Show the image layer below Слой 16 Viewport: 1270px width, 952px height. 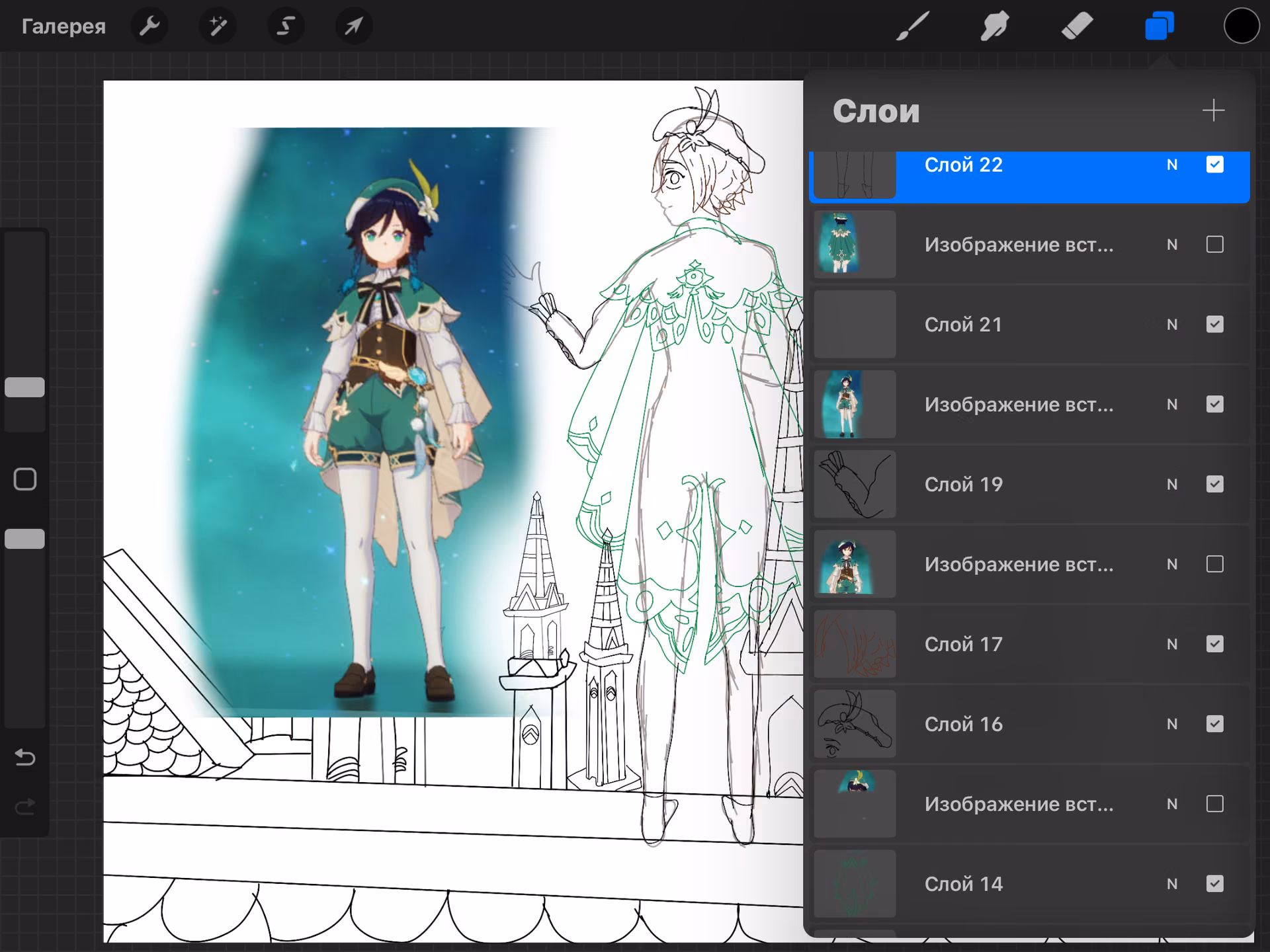point(1215,805)
